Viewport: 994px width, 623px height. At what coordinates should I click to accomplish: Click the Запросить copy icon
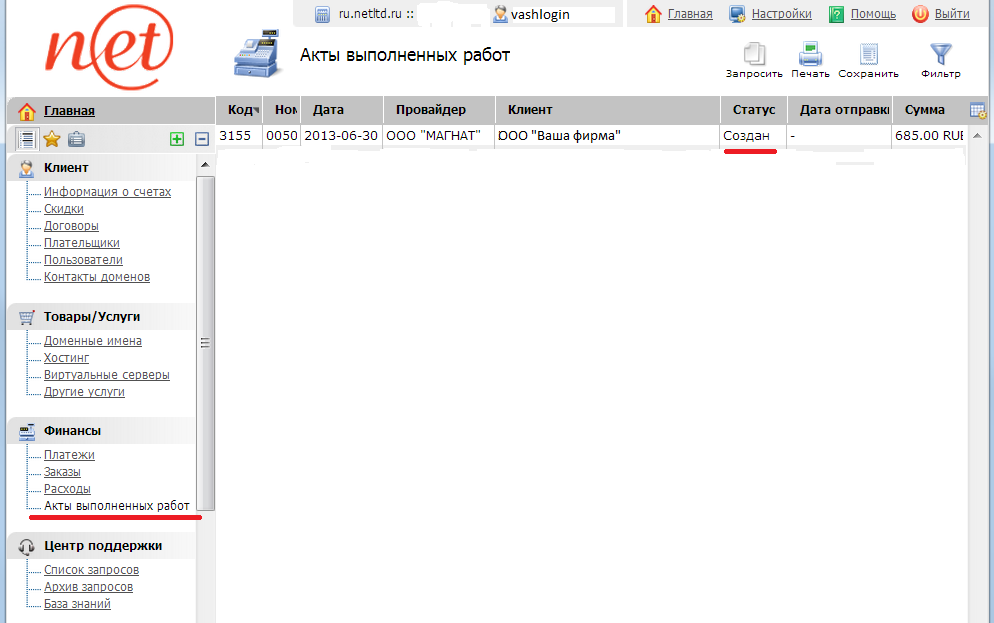coord(754,55)
